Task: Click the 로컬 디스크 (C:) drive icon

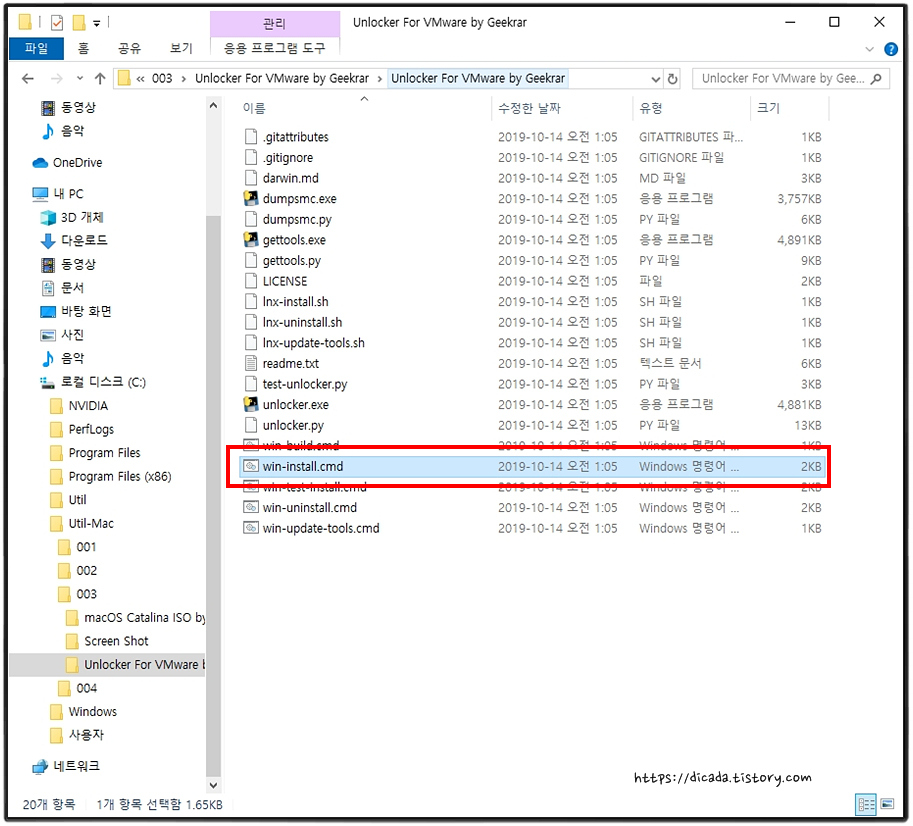Action: click(48, 382)
